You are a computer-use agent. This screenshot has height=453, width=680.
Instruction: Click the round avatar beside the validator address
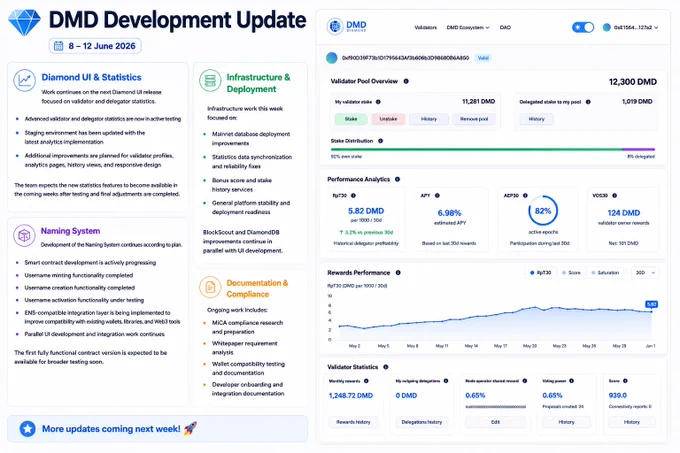(x=332, y=58)
